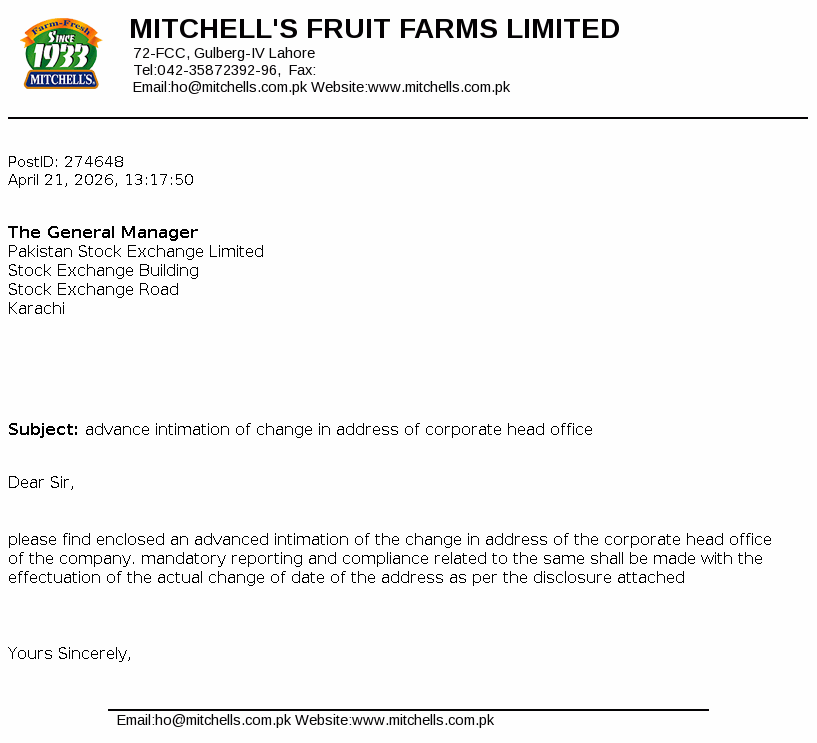Click the Fax label in header
Viewport: 817px width, 743px height.
302,70
